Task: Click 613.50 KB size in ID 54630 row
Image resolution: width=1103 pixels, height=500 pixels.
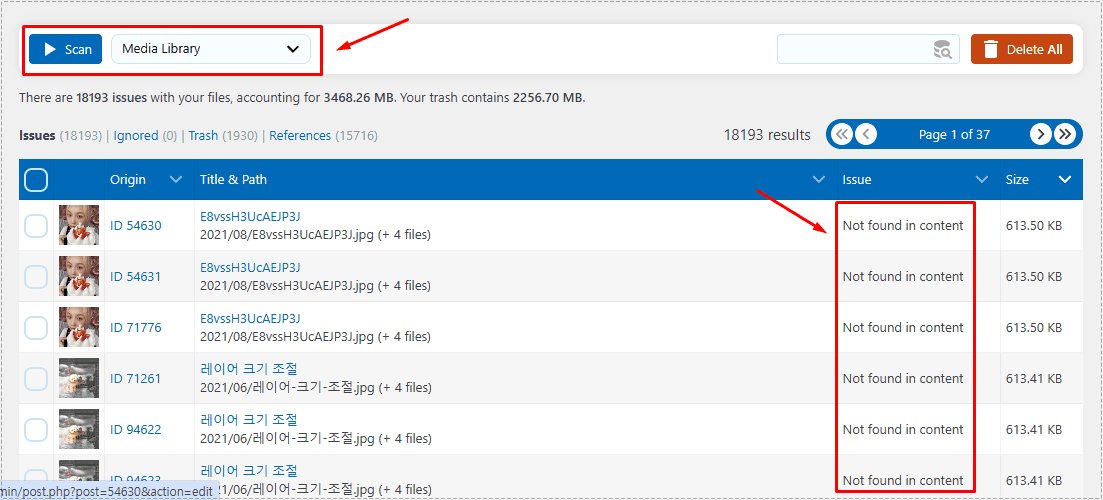Action: [1034, 226]
